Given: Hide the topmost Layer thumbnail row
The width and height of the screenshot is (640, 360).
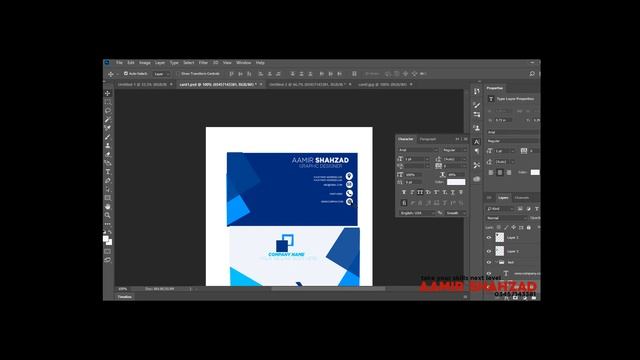Looking at the screenshot, I should [x=489, y=238].
